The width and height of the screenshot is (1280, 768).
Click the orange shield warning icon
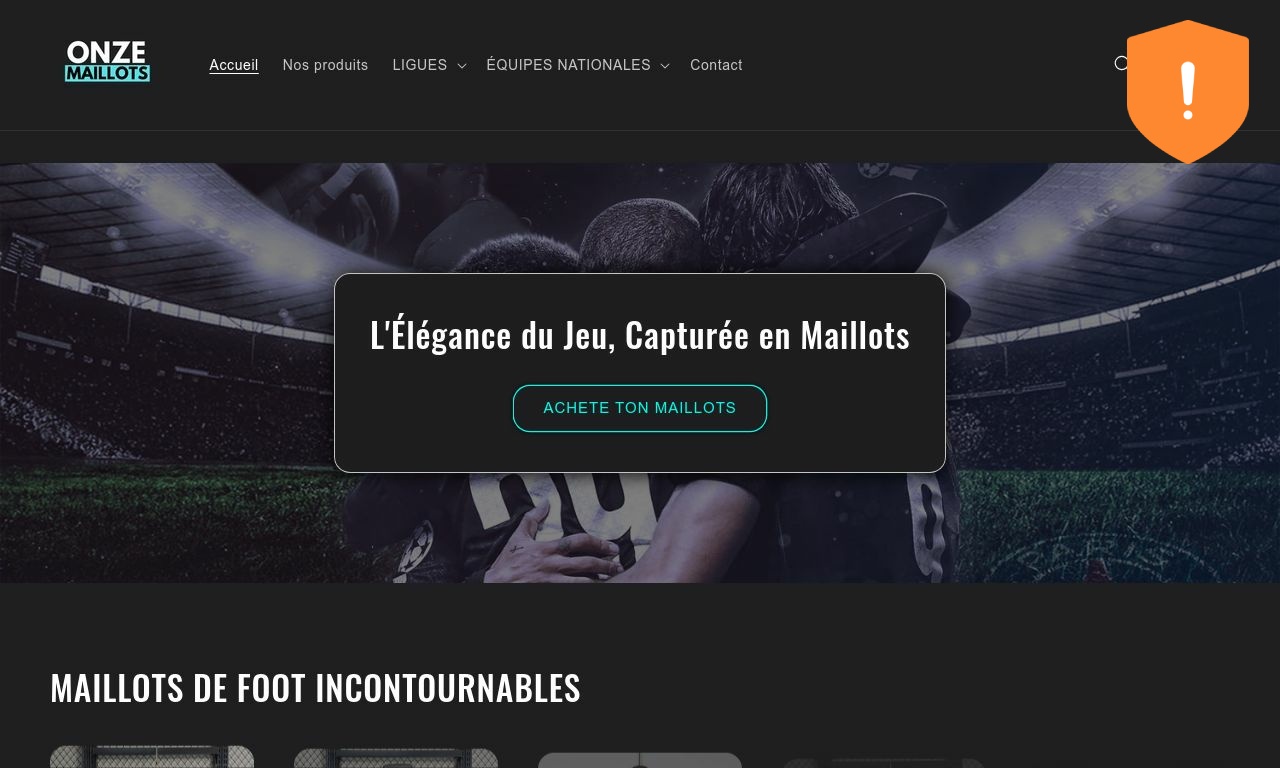tap(1188, 91)
